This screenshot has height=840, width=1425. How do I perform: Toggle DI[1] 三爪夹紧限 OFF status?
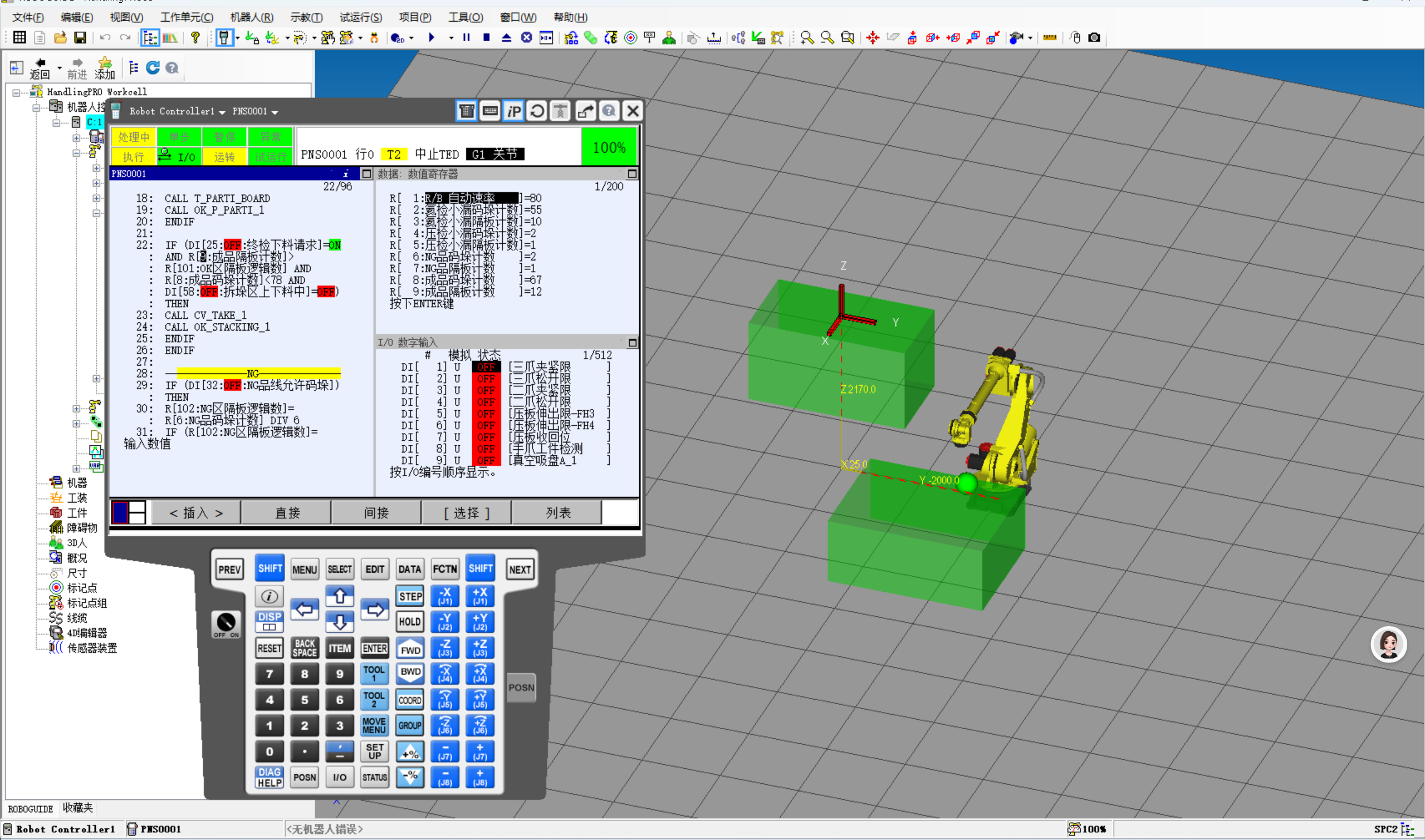(486, 367)
